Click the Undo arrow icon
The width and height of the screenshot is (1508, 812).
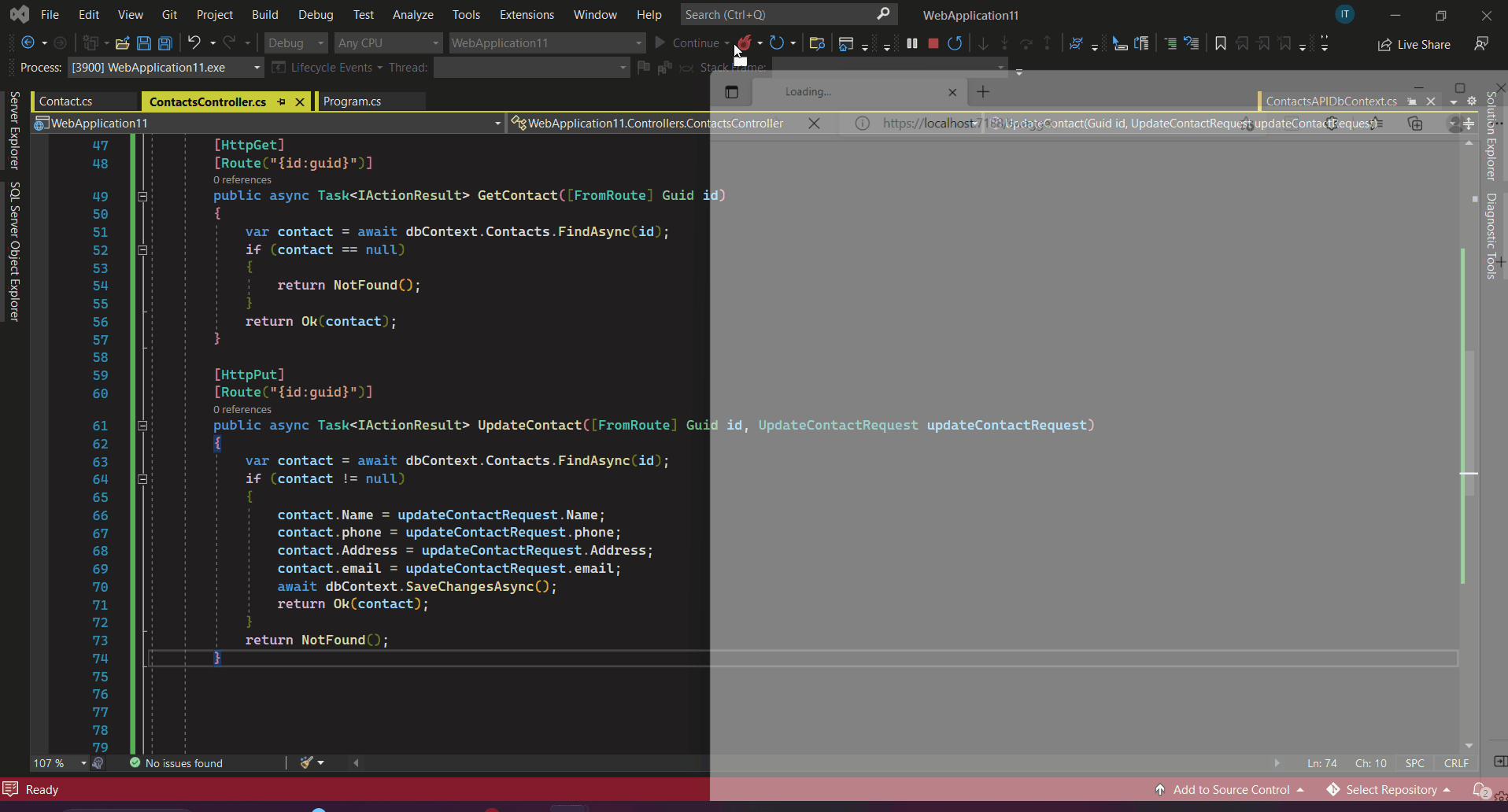click(194, 43)
